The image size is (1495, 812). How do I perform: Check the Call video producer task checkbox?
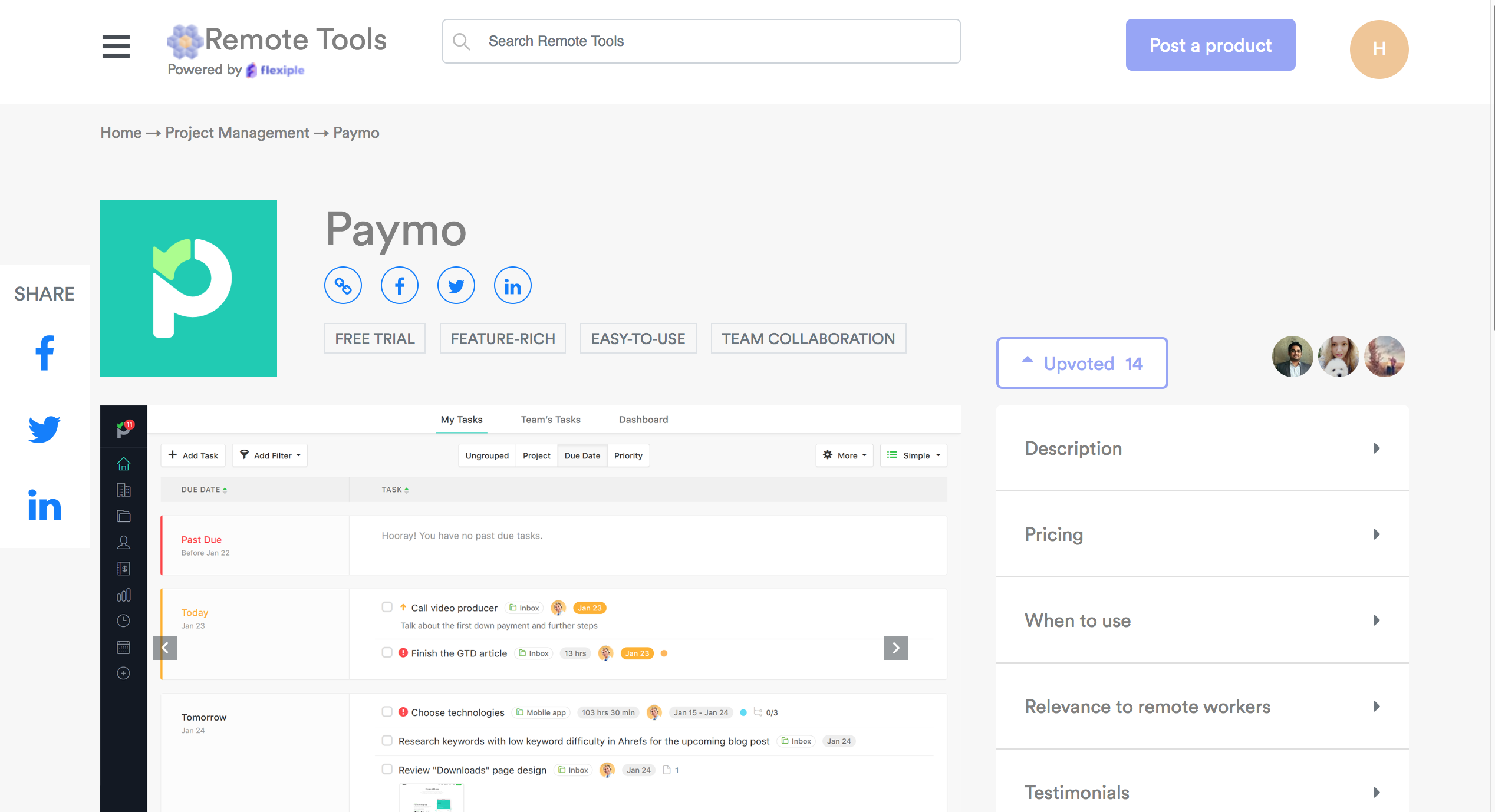tap(387, 607)
